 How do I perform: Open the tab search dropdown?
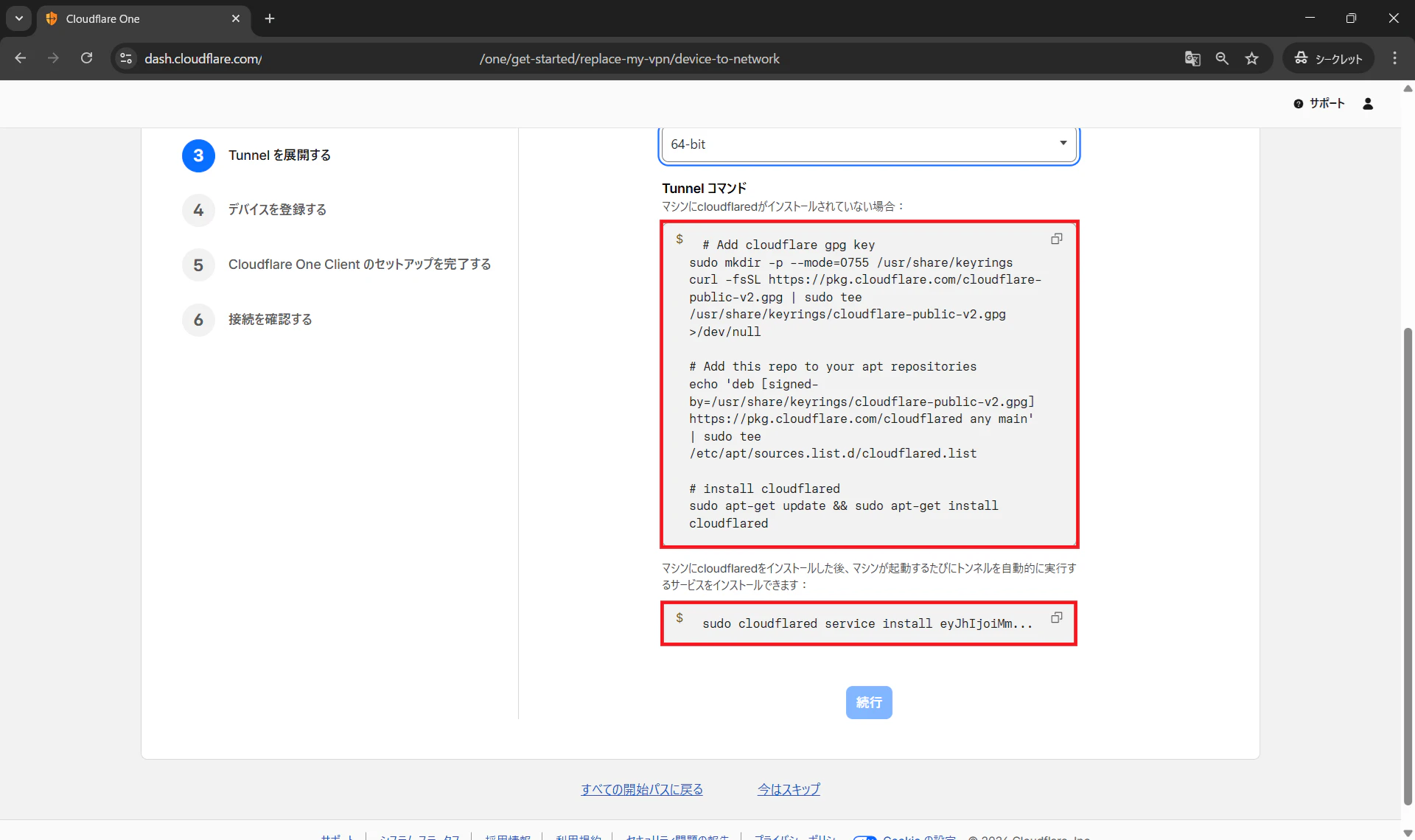tap(19, 18)
